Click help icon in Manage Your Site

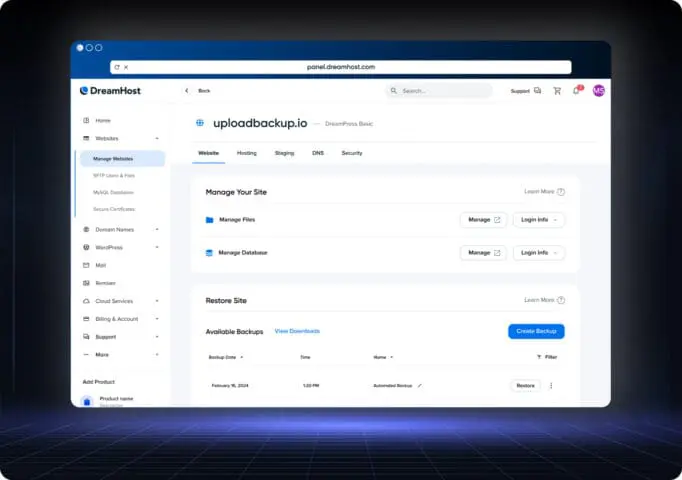561,192
